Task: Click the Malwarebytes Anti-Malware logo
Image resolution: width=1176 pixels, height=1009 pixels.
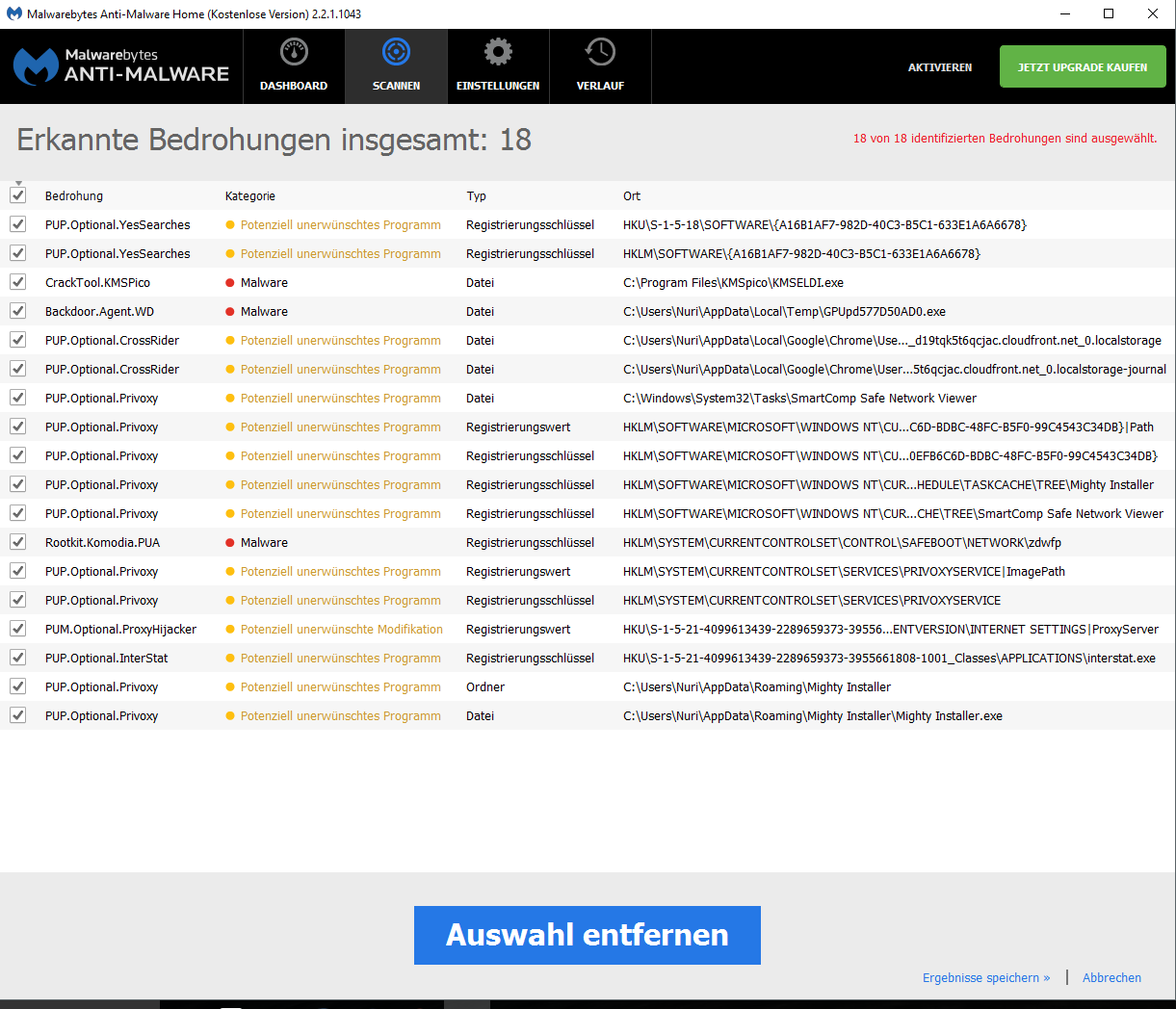Action: [121, 65]
